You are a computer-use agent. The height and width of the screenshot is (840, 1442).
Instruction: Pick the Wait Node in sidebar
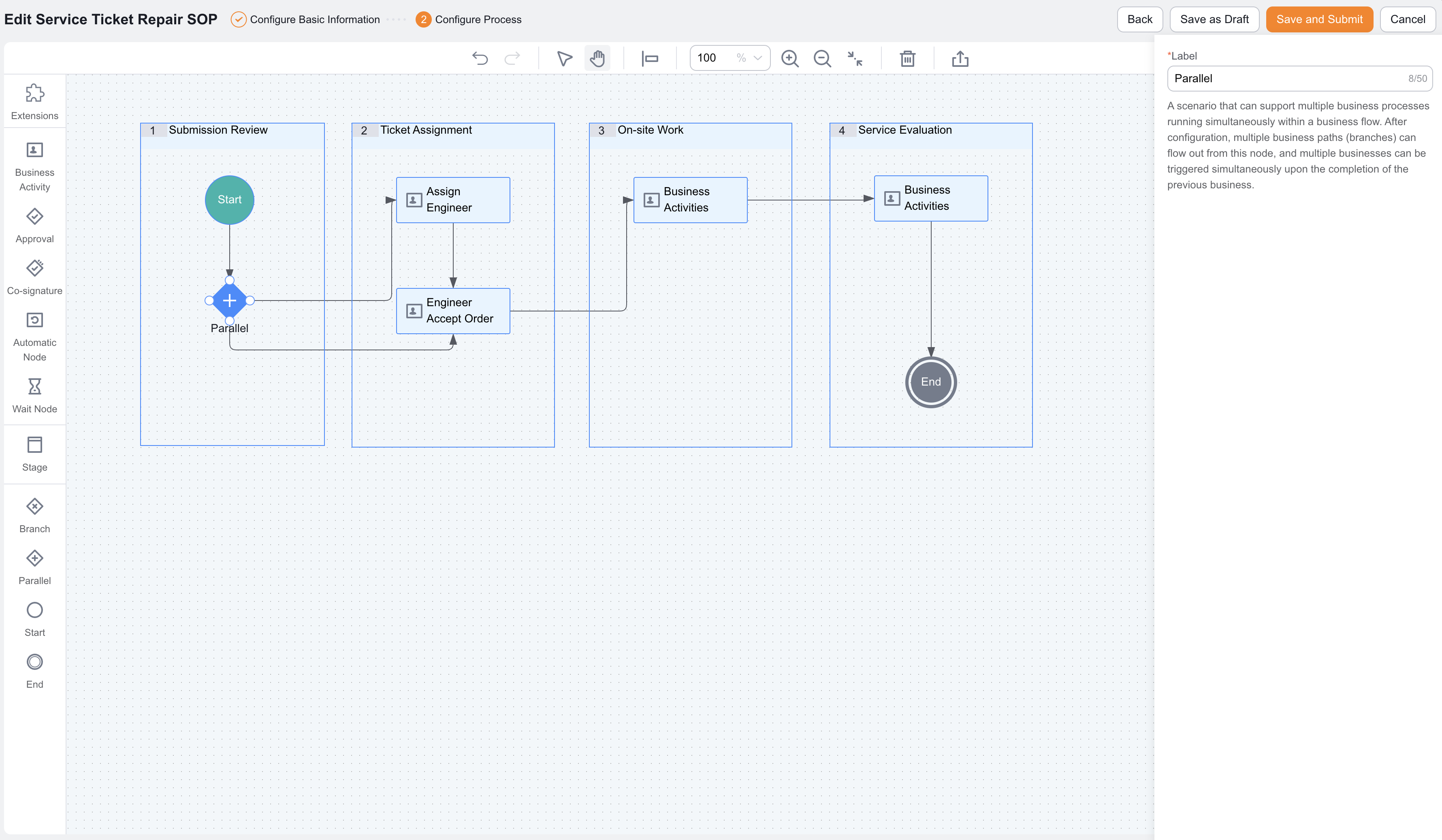(34, 395)
